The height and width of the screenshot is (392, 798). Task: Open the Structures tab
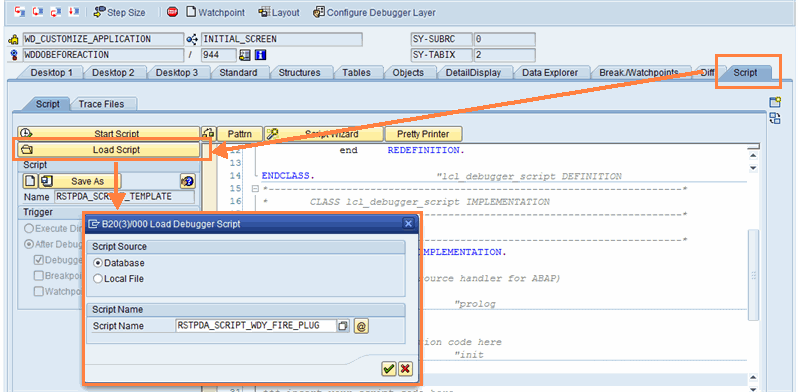coord(299,73)
